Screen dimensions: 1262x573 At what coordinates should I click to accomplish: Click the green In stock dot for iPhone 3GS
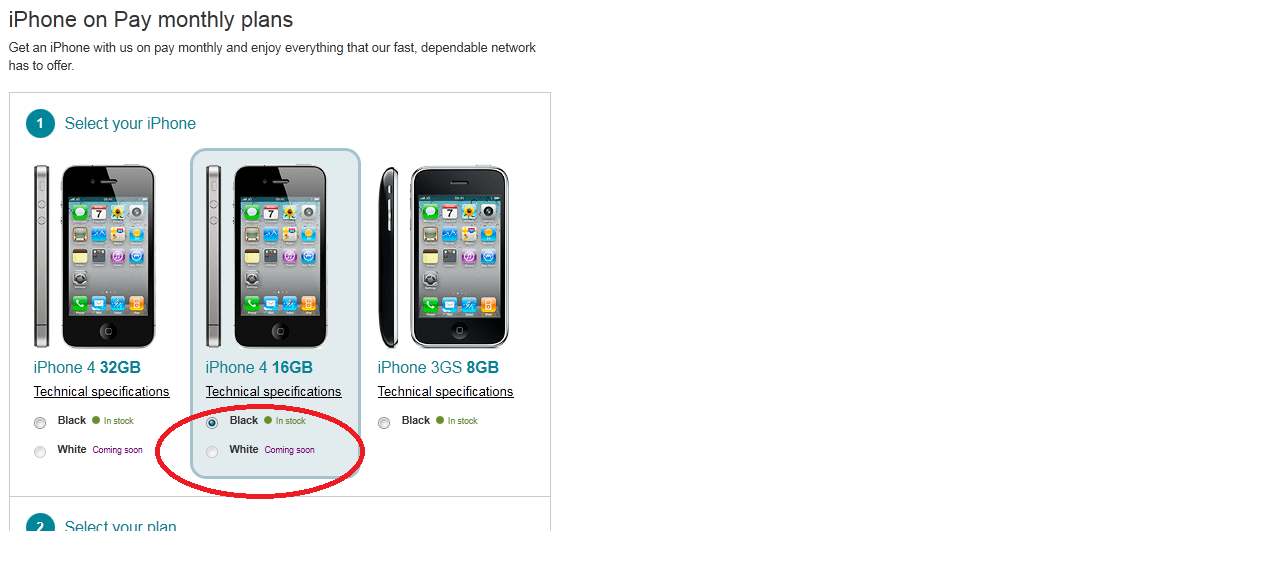click(439, 420)
